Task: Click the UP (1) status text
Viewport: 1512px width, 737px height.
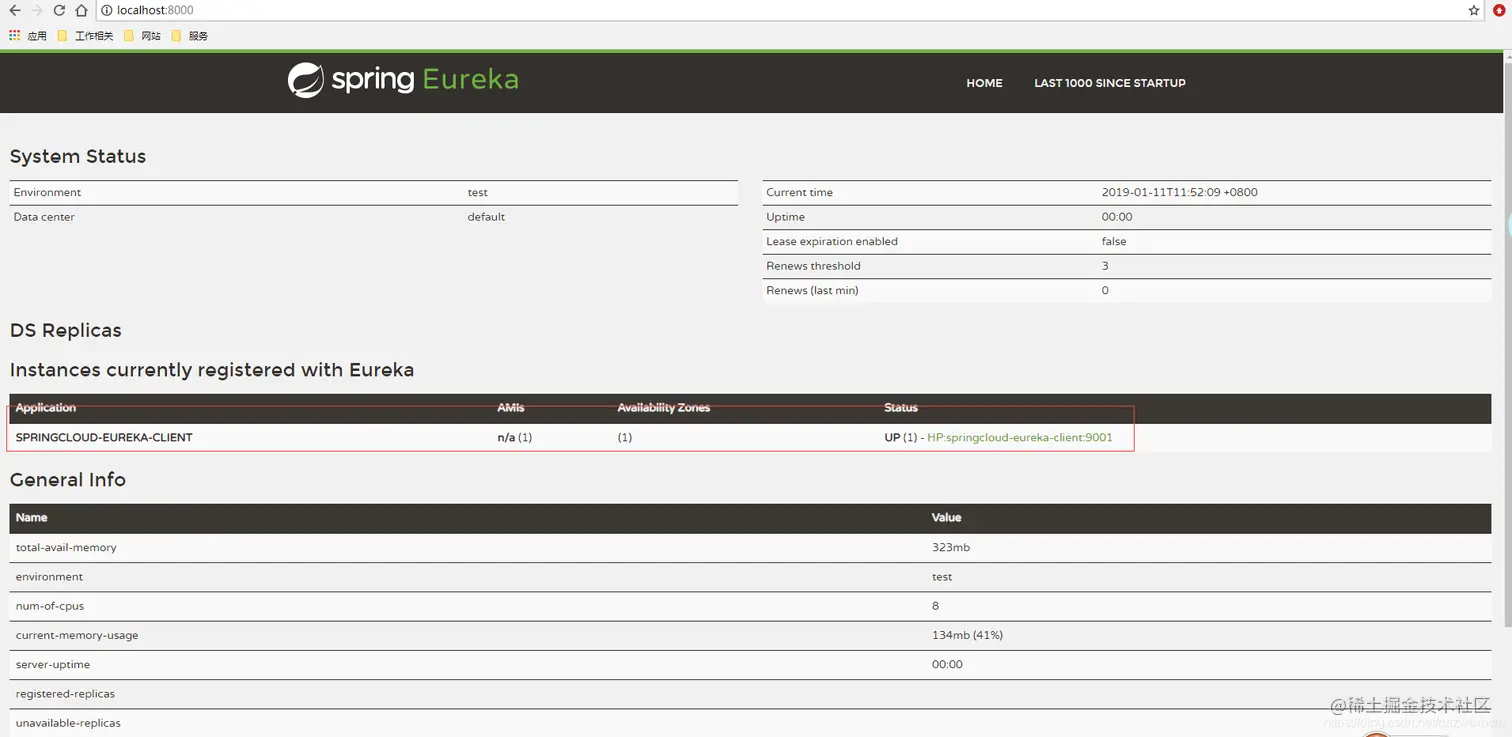Action: (x=900, y=437)
